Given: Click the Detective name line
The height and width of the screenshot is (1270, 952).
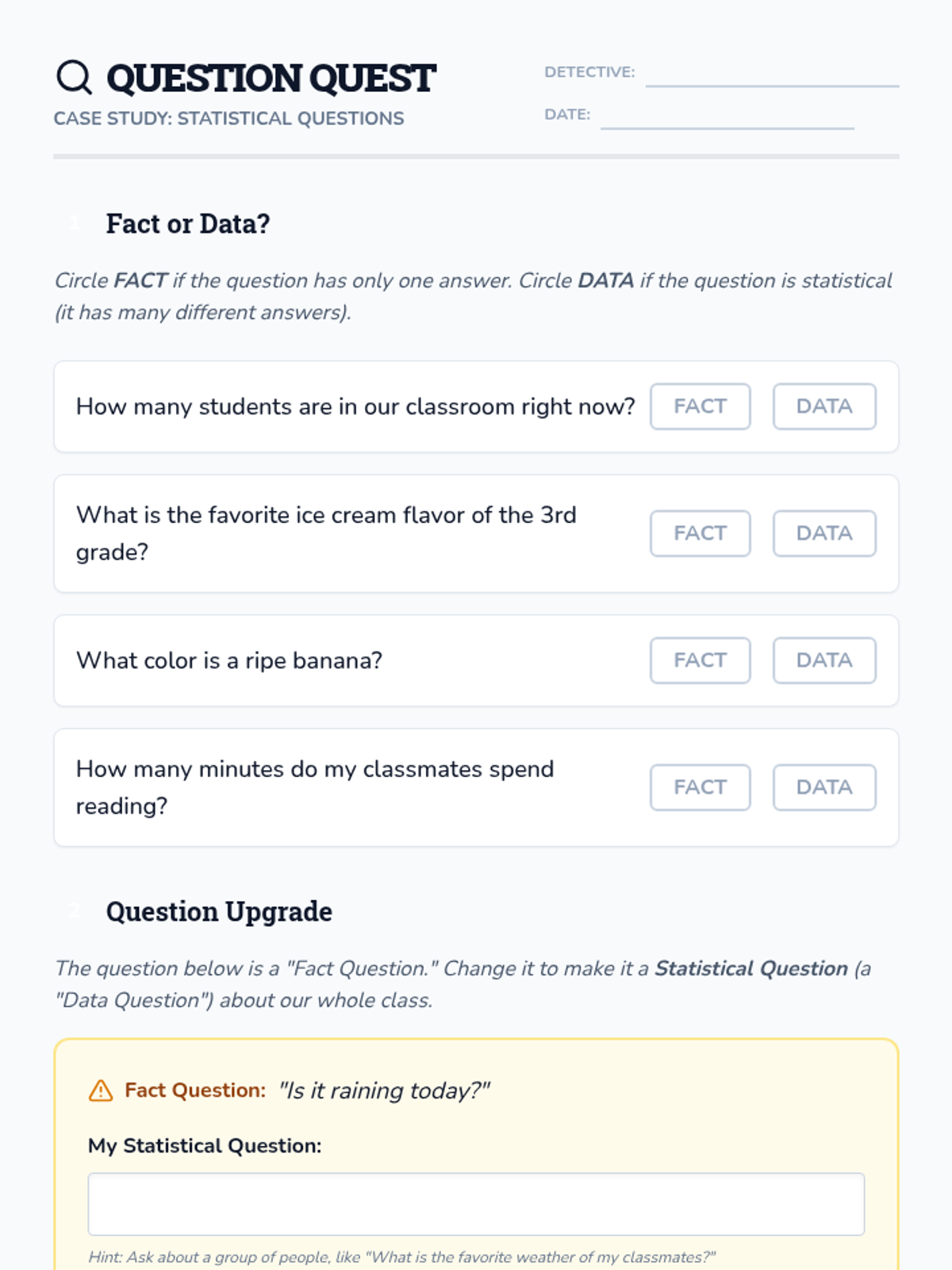Looking at the screenshot, I should click(x=772, y=75).
